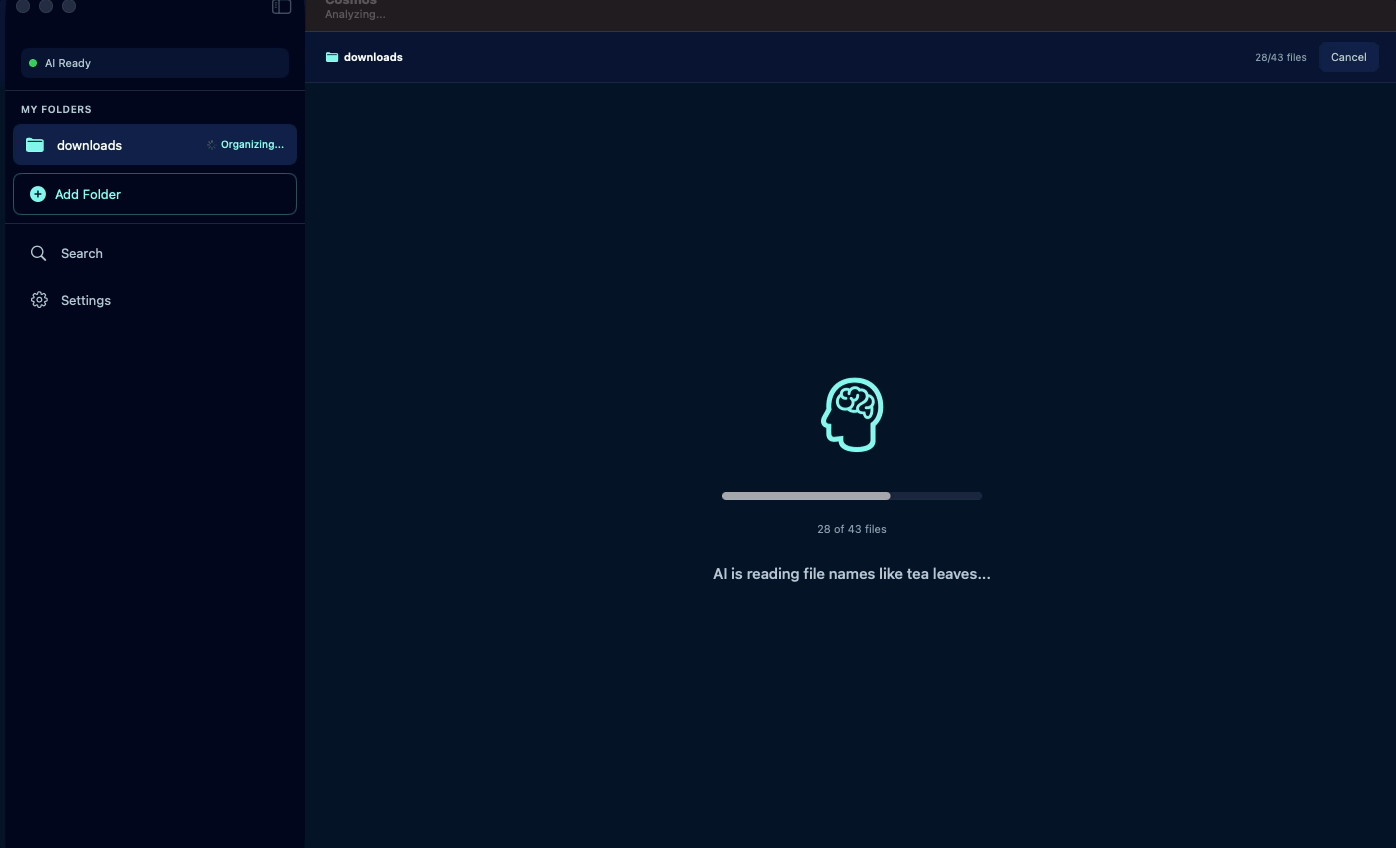Cancel the file analysis
The width and height of the screenshot is (1396, 848).
[1348, 57]
